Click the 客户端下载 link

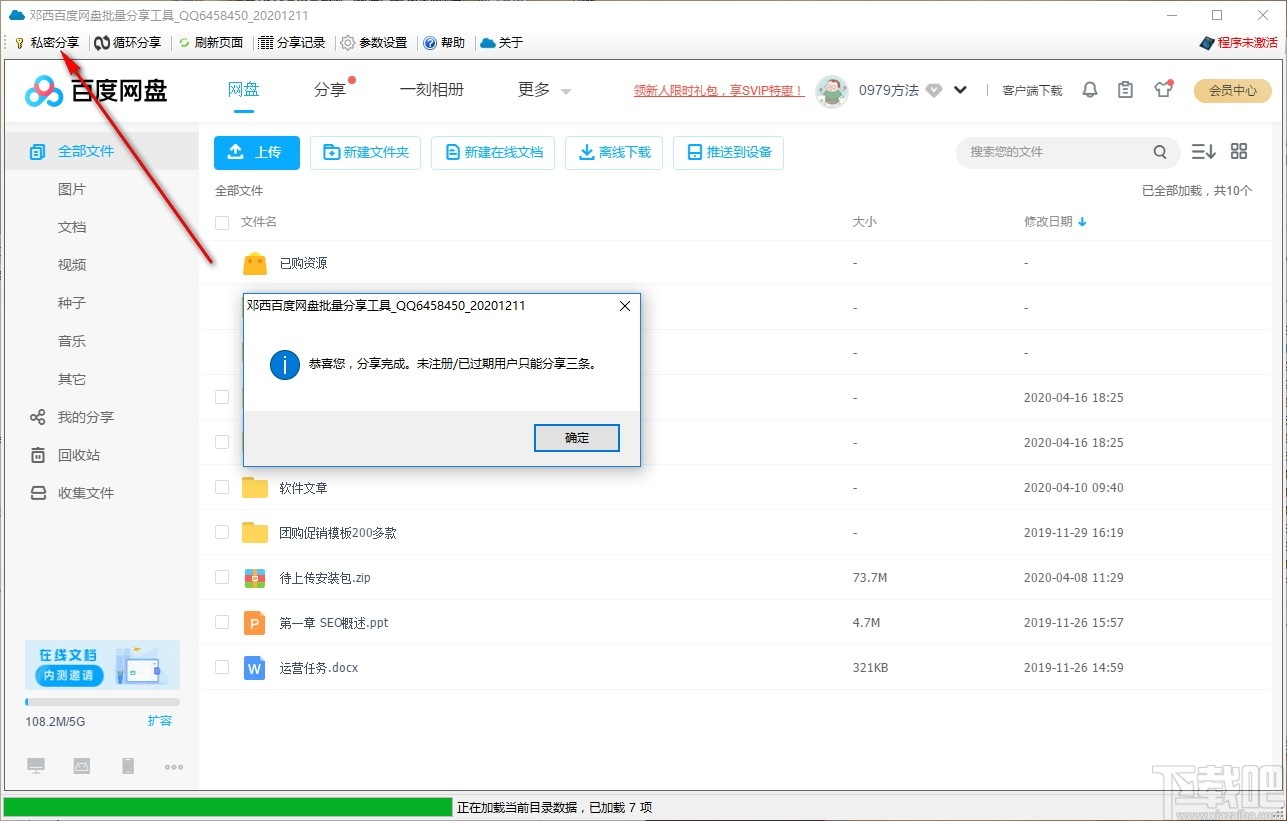1032,90
